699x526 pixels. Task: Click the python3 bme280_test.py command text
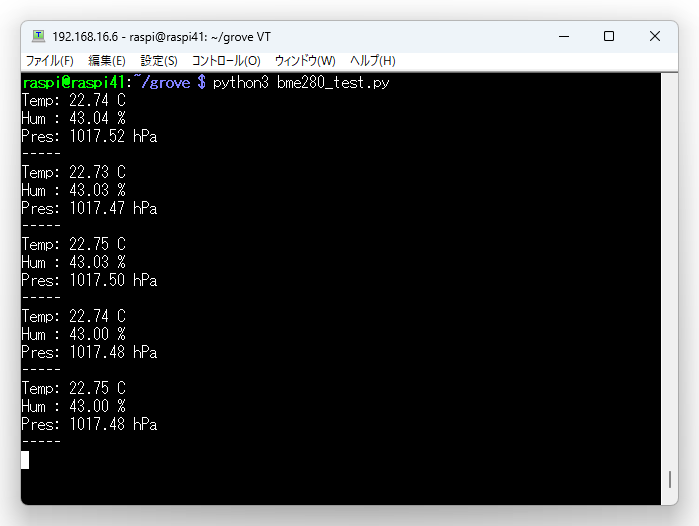(300, 82)
